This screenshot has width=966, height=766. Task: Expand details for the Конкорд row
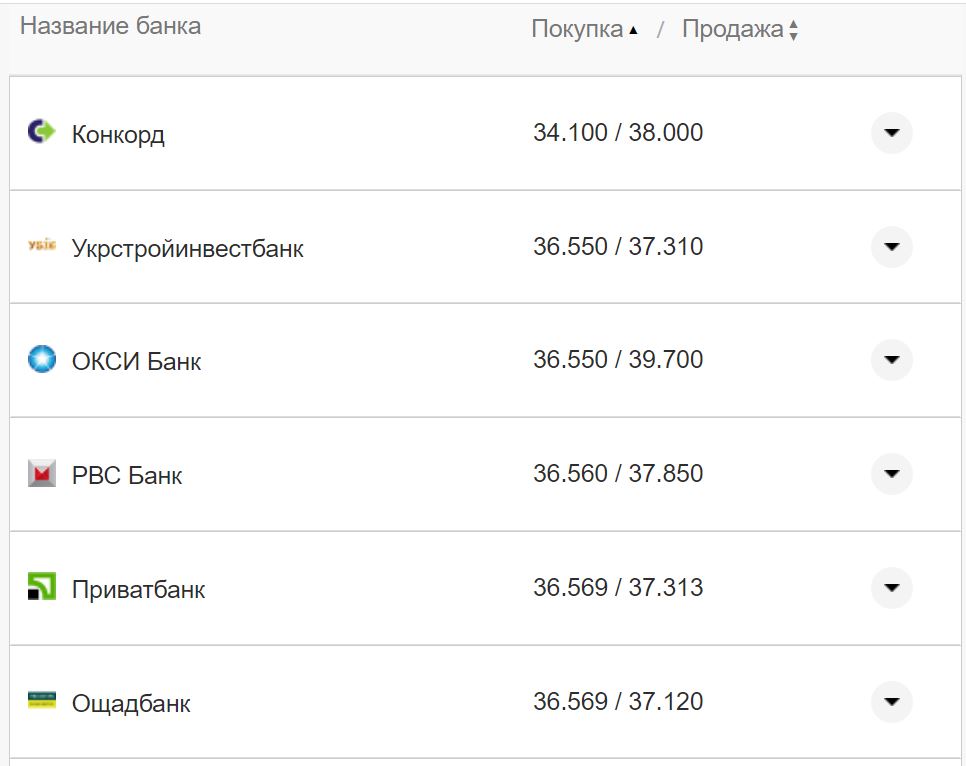pyautogui.click(x=891, y=133)
